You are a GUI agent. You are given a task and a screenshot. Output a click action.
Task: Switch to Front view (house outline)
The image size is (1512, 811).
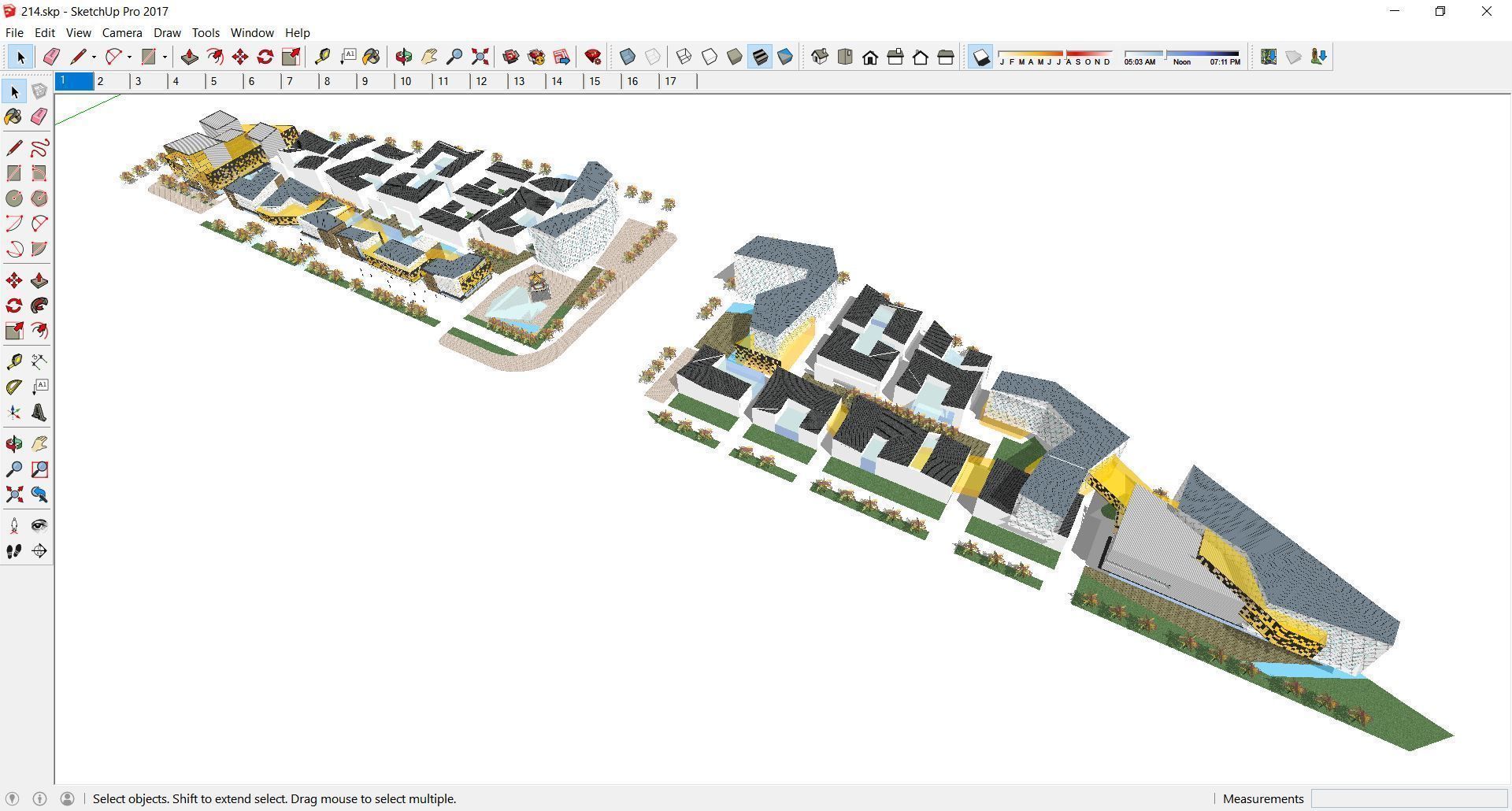[870, 57]
